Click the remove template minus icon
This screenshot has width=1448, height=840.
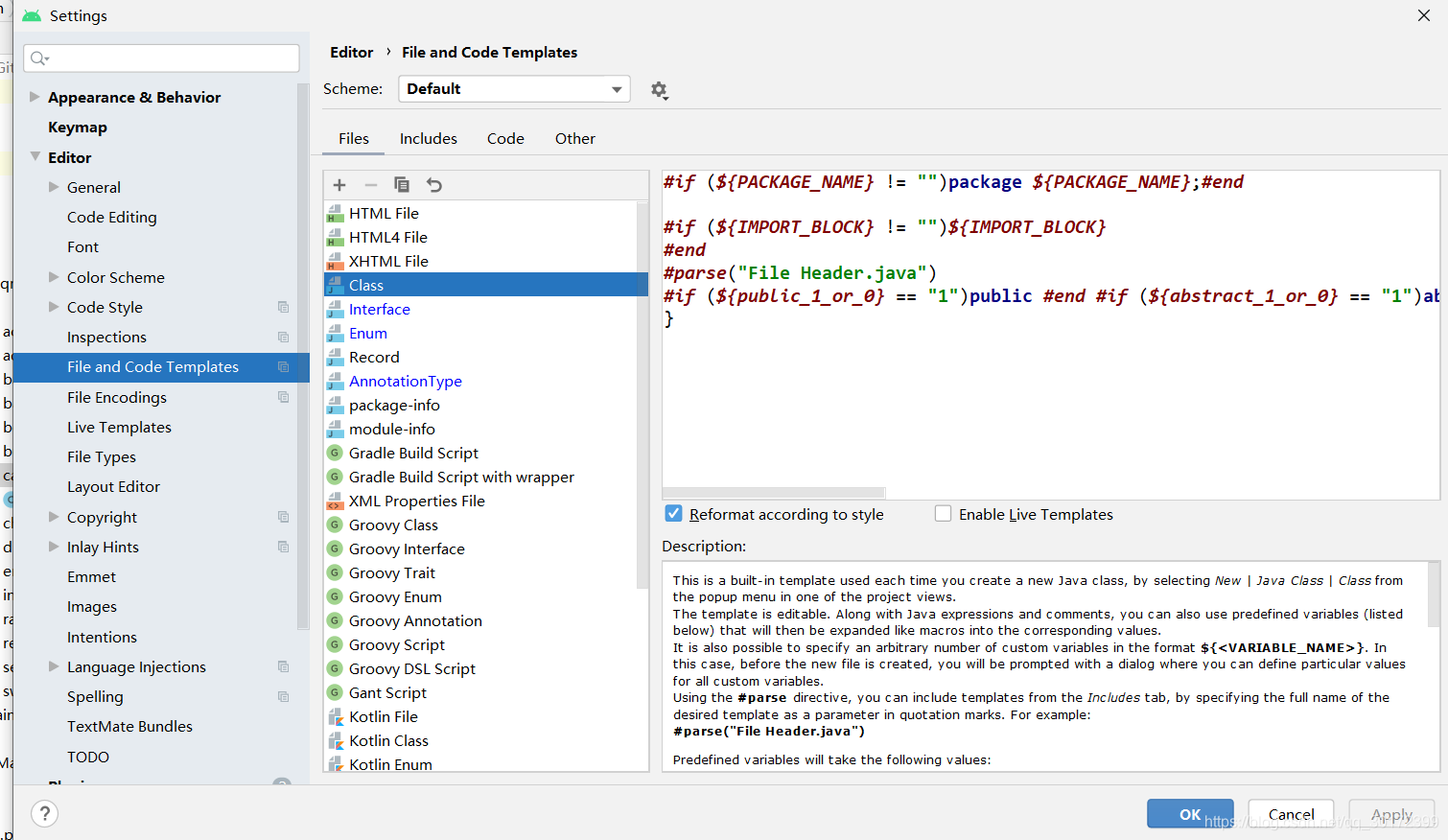pyautogui.click(x=371, y=185)
